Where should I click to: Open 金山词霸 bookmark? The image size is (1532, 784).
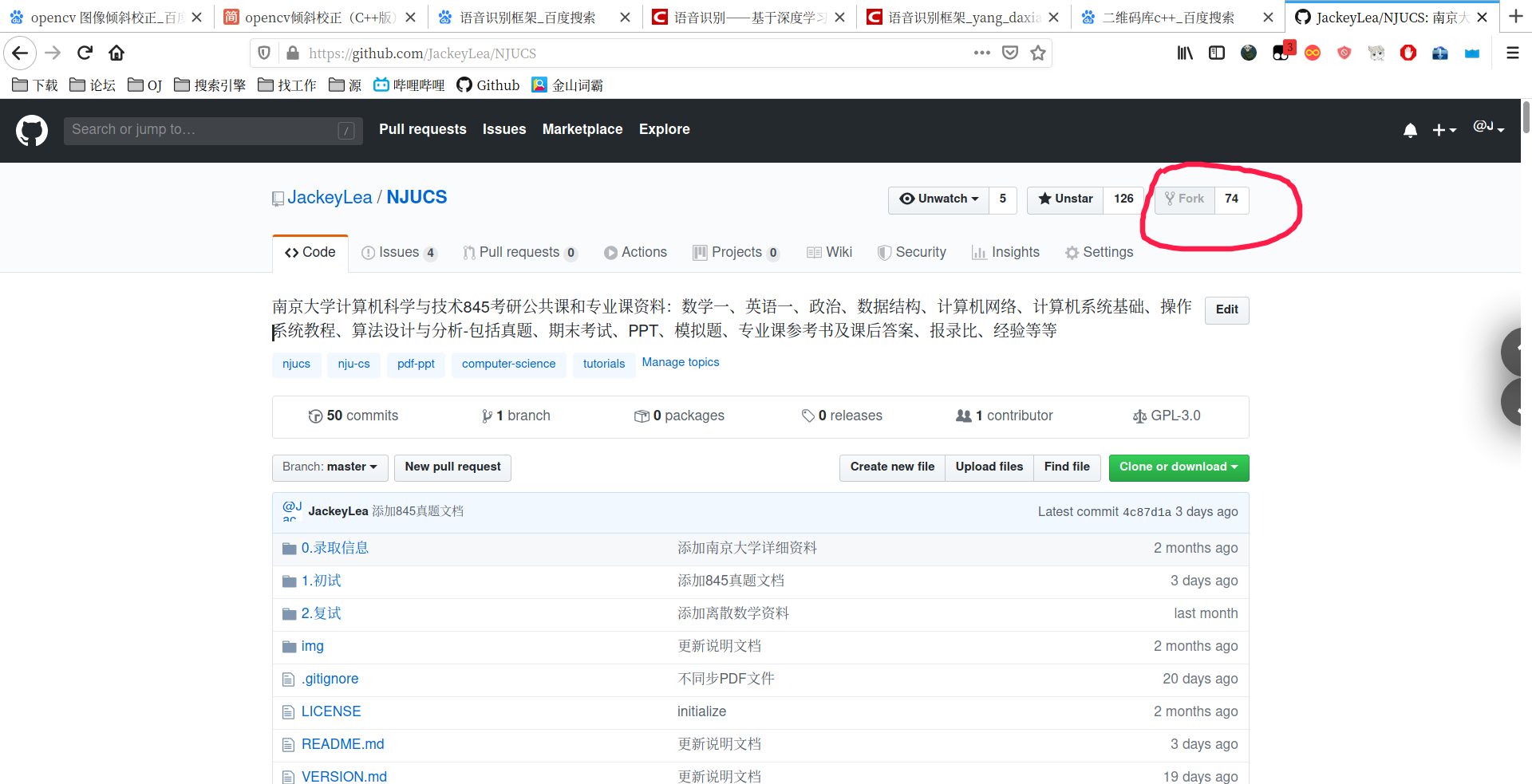[567, 85]
